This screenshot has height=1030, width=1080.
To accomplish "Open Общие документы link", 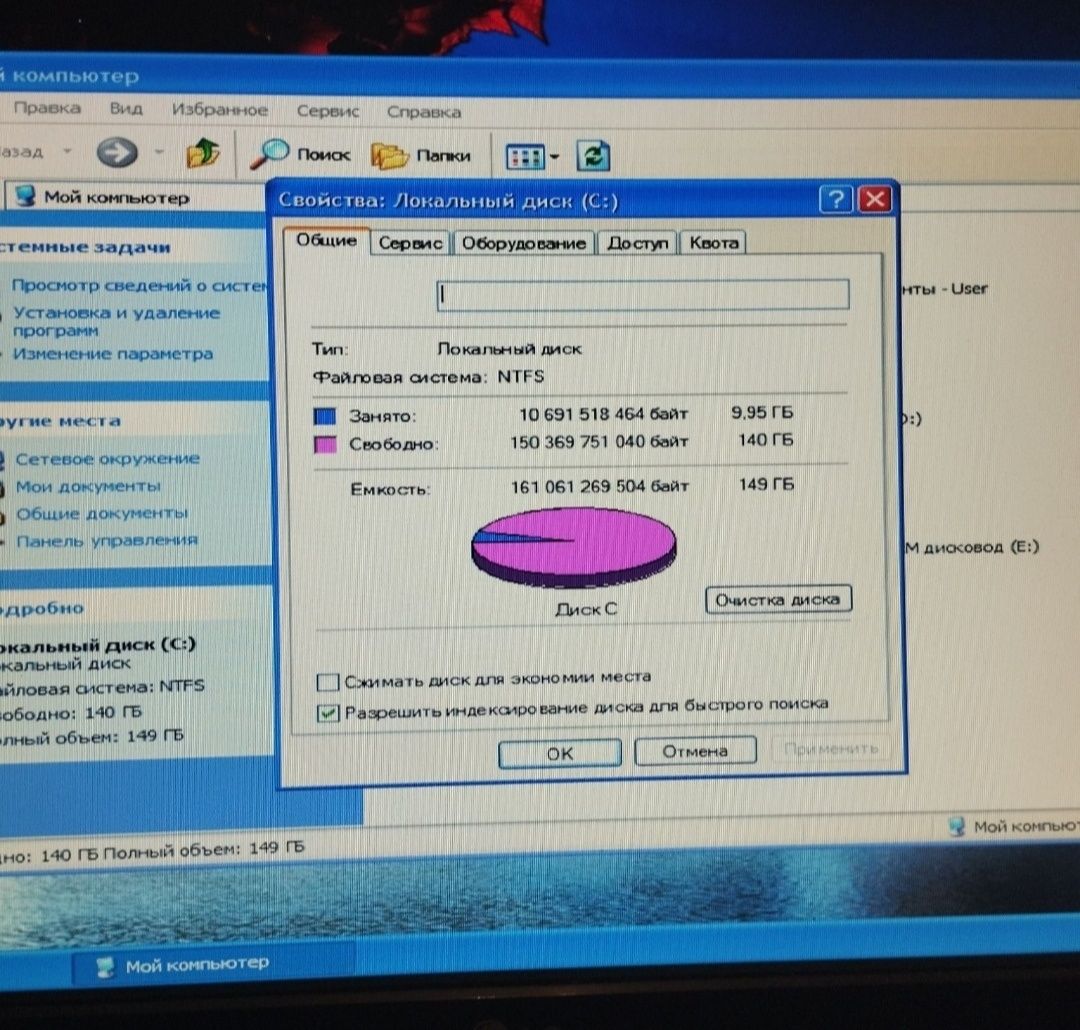I will 101,513.
